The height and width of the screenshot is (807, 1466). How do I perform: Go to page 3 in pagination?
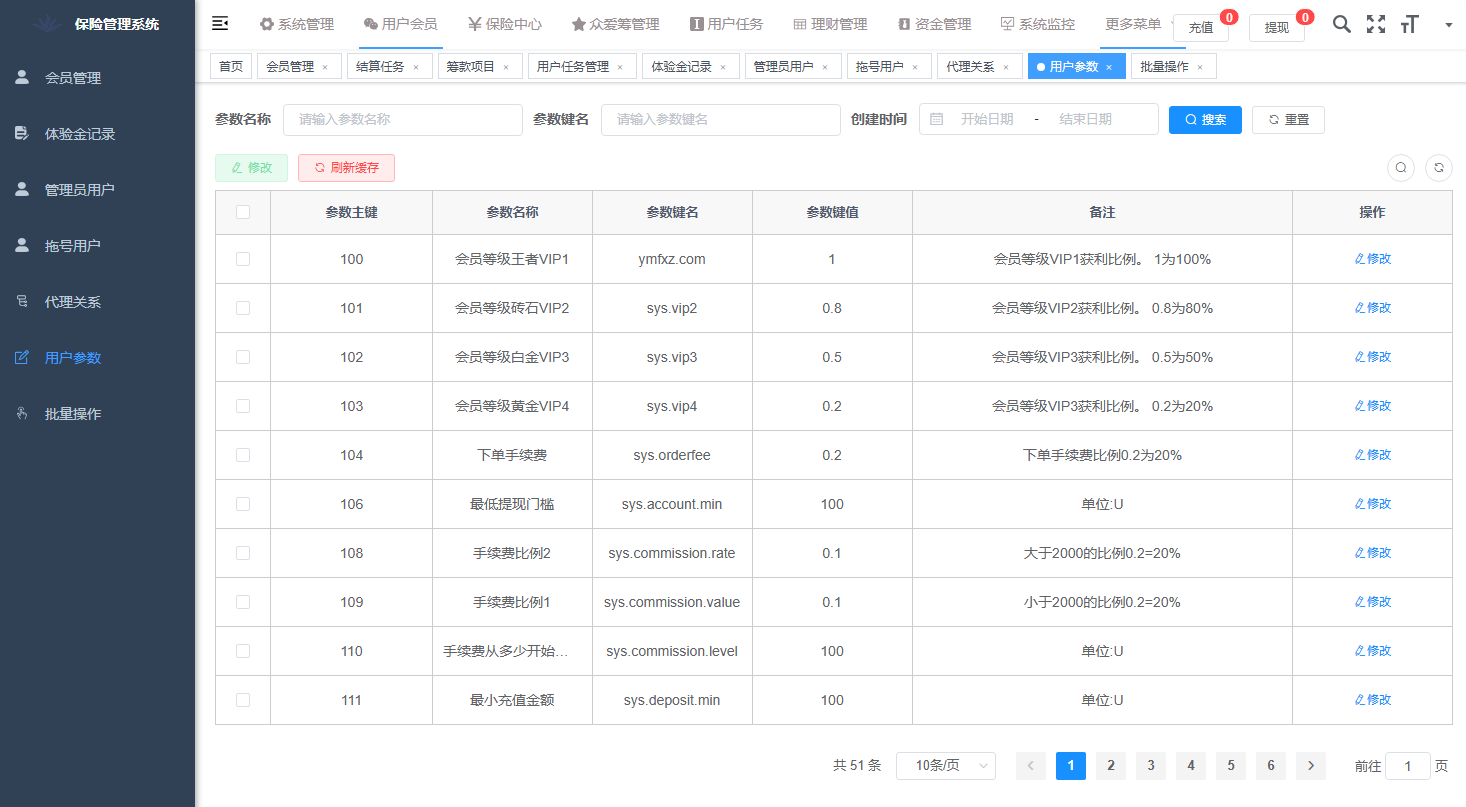[1151, 766]
